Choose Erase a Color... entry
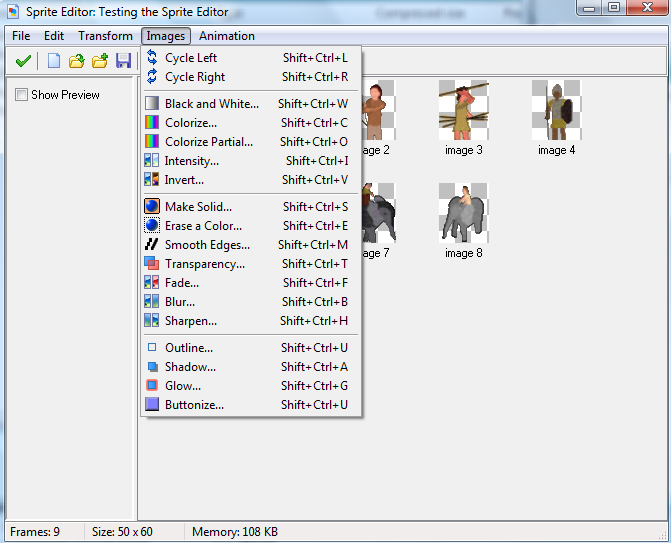The width and height of the screenshot is (671, 543). 251,226
